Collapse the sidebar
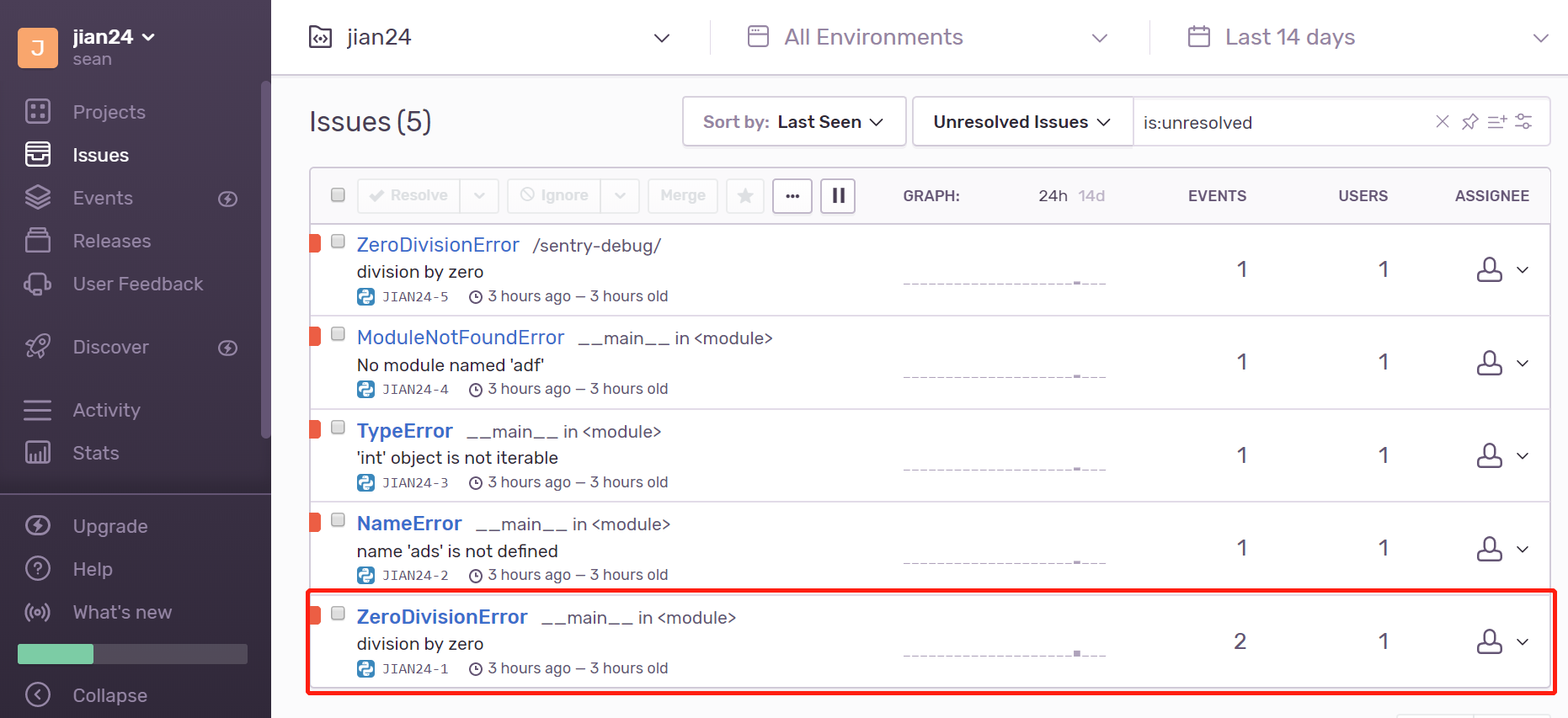The width and height of the screenshot is (1568, 718). 109,695
